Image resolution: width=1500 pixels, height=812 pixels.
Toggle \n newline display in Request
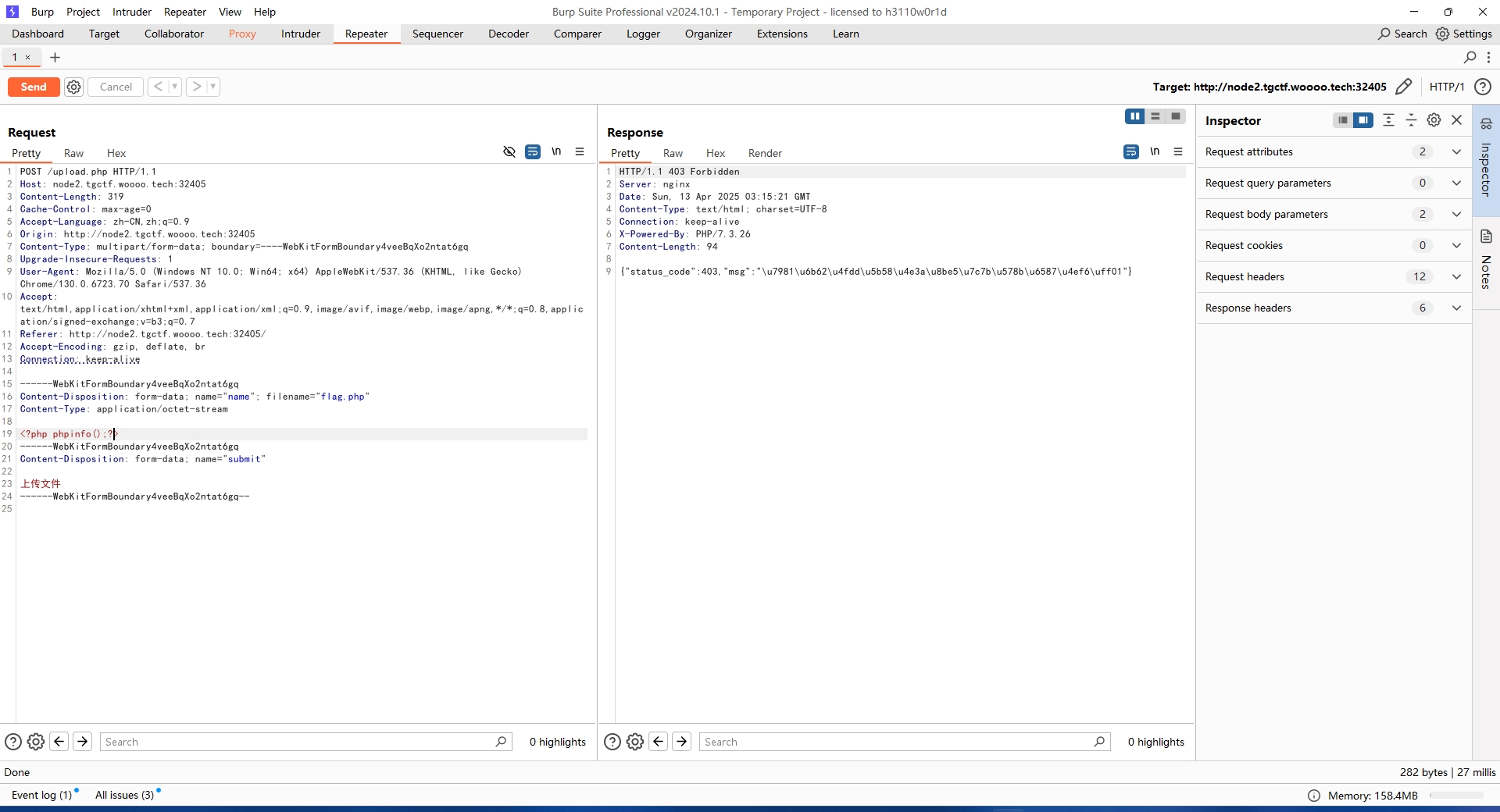click(556, 151)
